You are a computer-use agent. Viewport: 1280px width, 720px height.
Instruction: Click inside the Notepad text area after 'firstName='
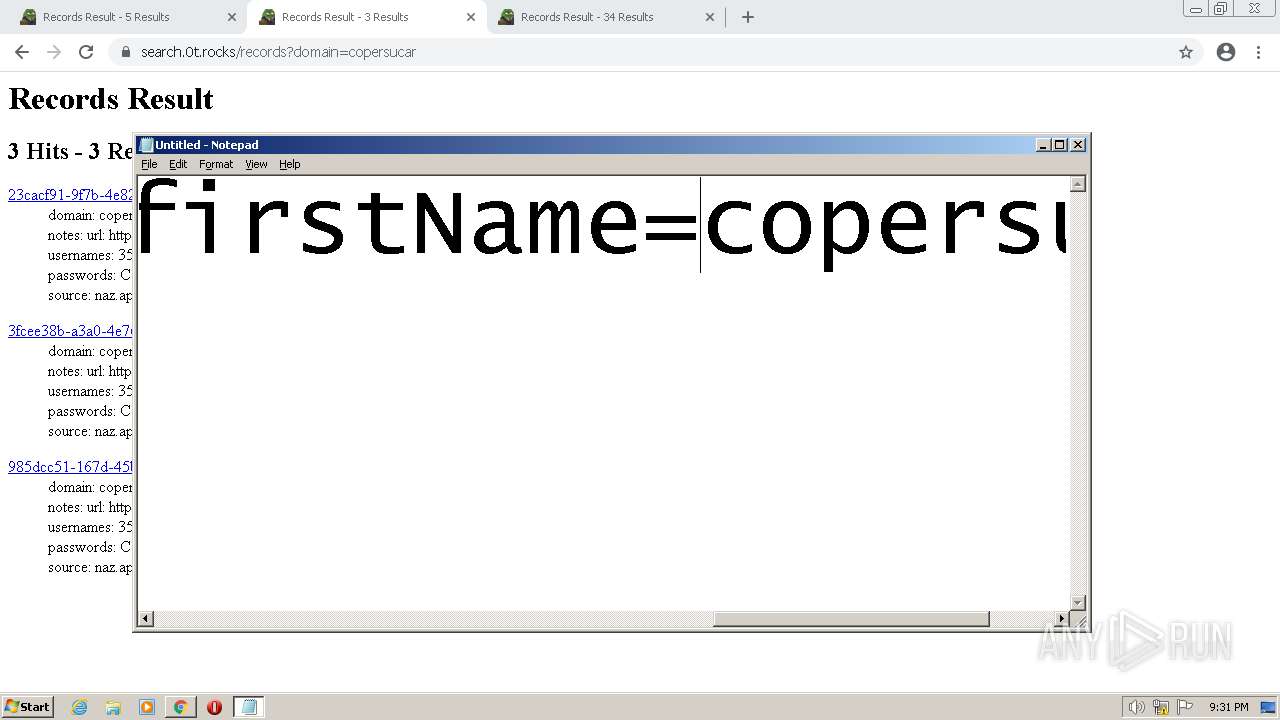701,225
